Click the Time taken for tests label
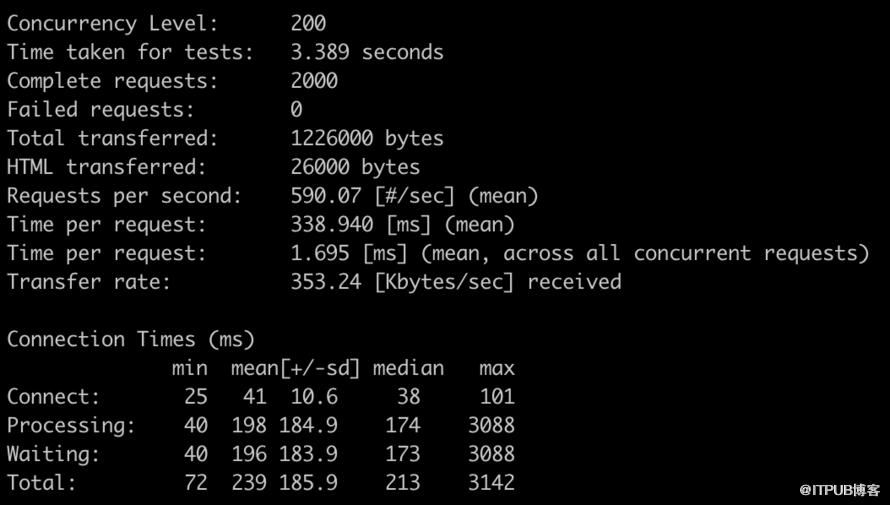 (130, 52)
